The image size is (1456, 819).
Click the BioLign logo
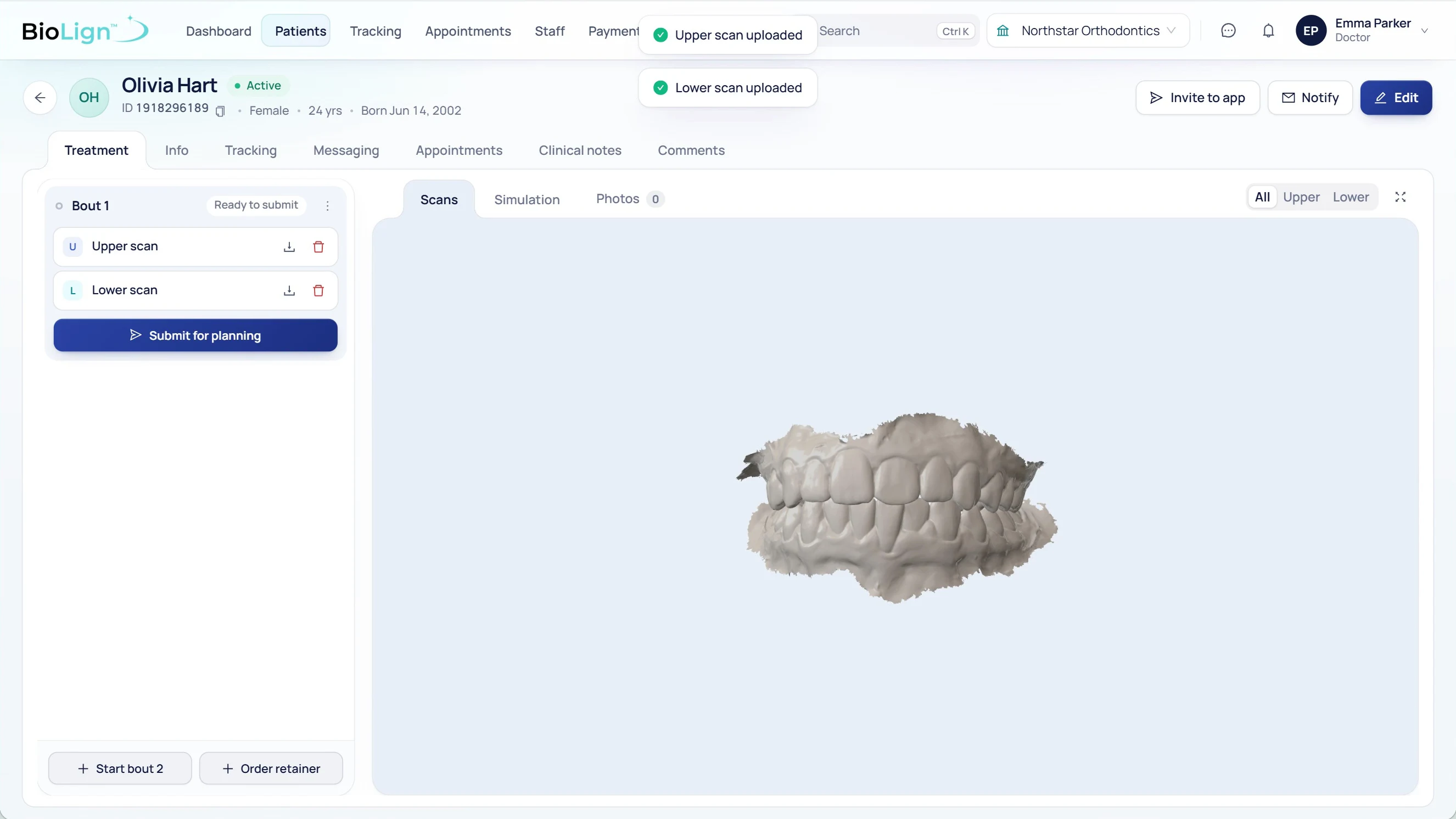pos(85,31)
